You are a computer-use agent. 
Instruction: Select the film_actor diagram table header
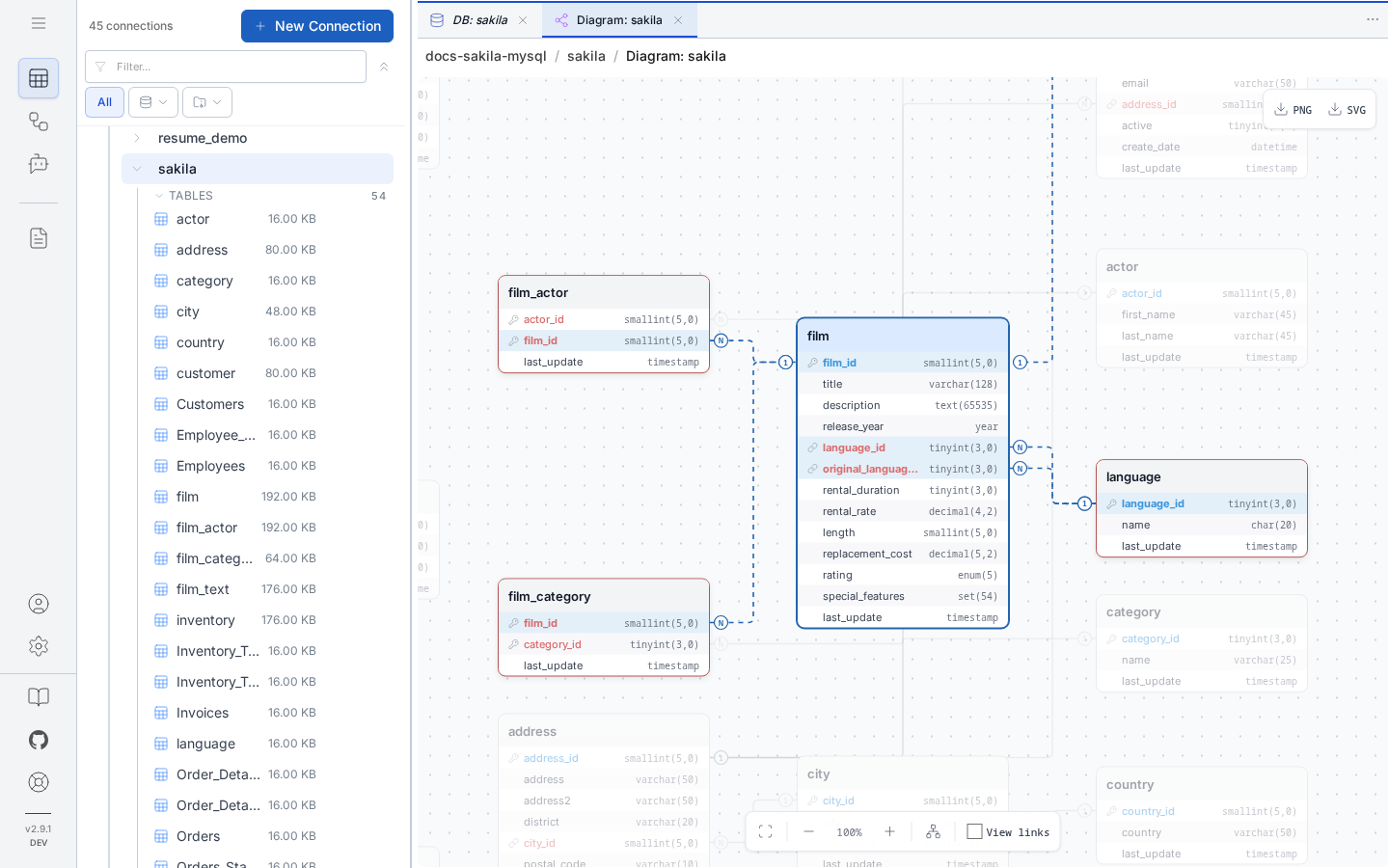(x=604, y=292)
